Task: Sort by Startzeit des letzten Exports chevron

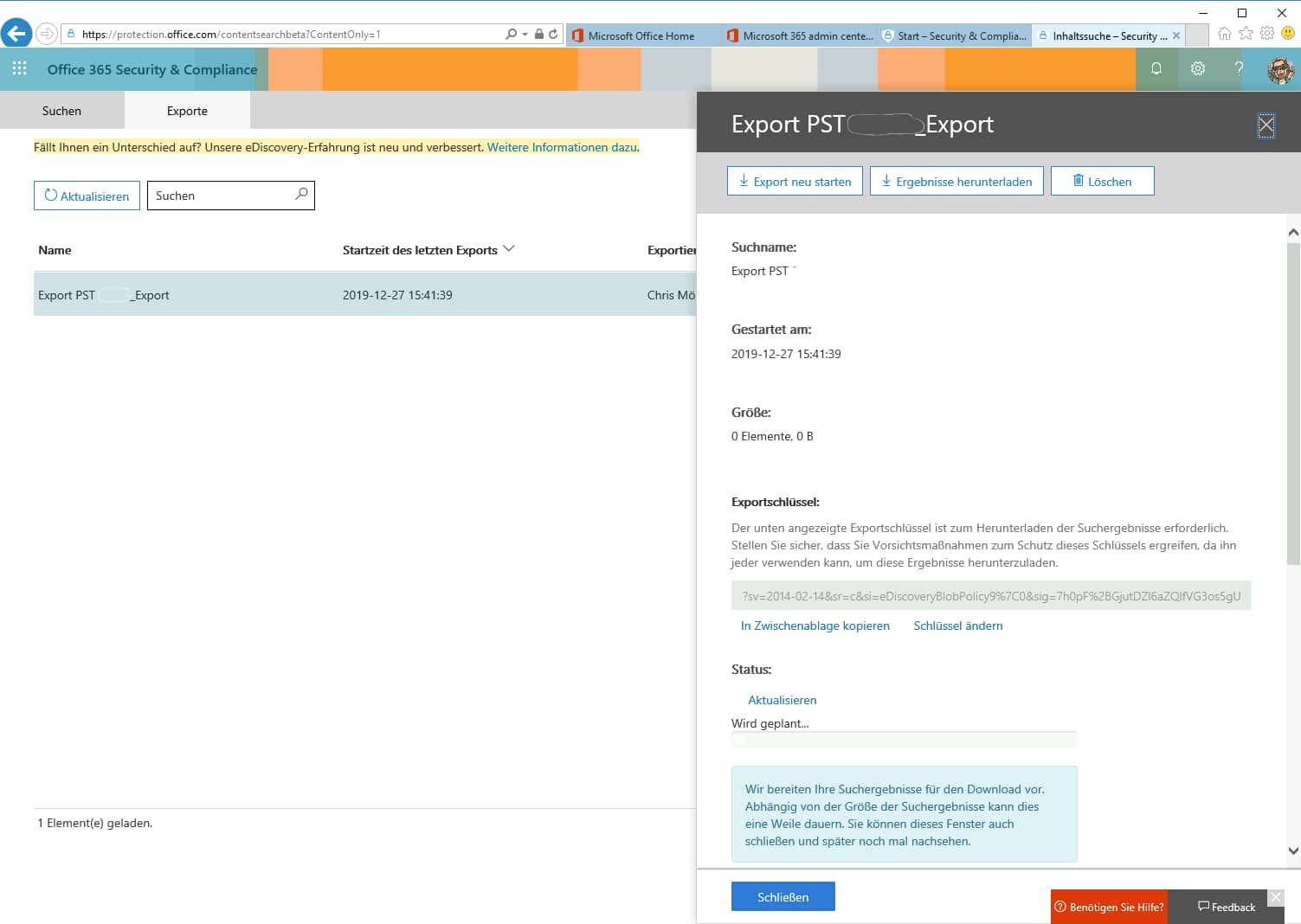Action: click(509, 249)
